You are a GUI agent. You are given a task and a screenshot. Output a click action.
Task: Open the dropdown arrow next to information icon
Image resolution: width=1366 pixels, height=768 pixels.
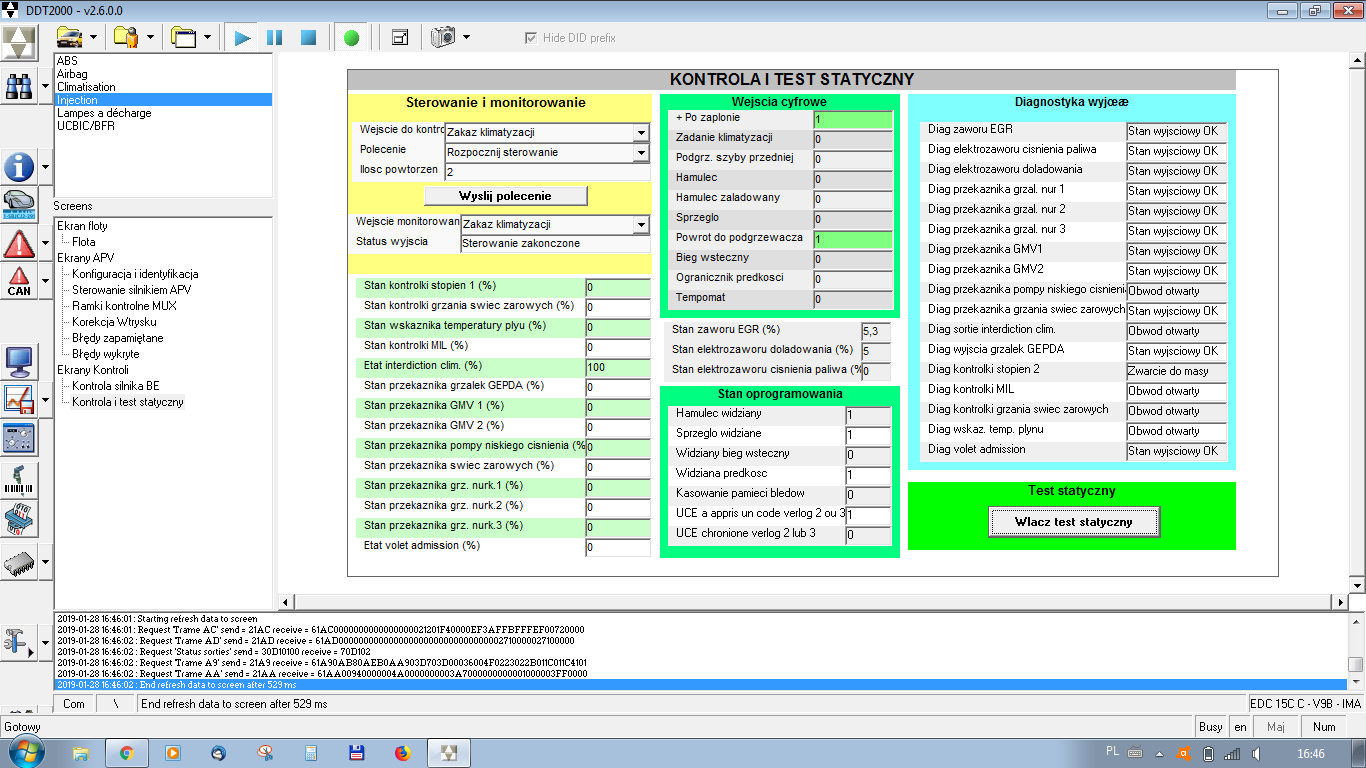[x=45, y=167]
